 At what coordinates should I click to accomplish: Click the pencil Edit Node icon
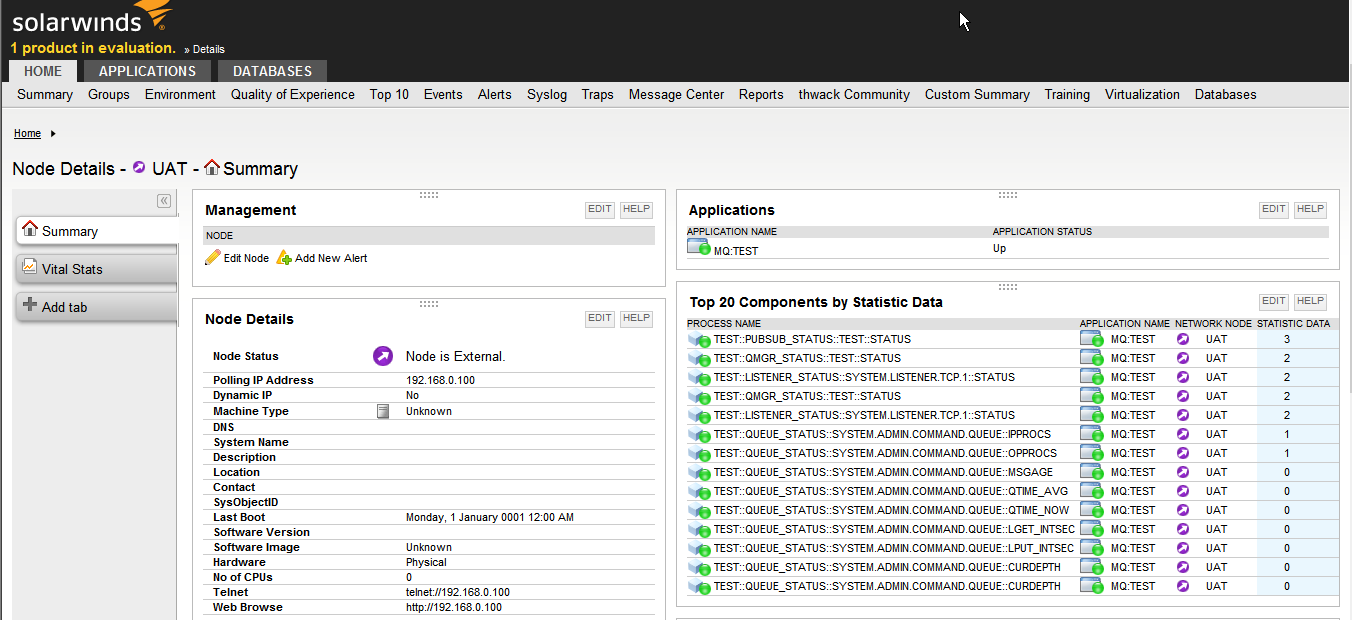213,258
